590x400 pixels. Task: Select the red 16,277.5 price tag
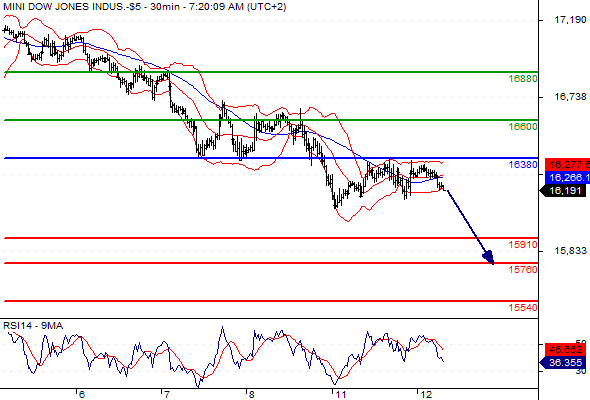point(567,164)
